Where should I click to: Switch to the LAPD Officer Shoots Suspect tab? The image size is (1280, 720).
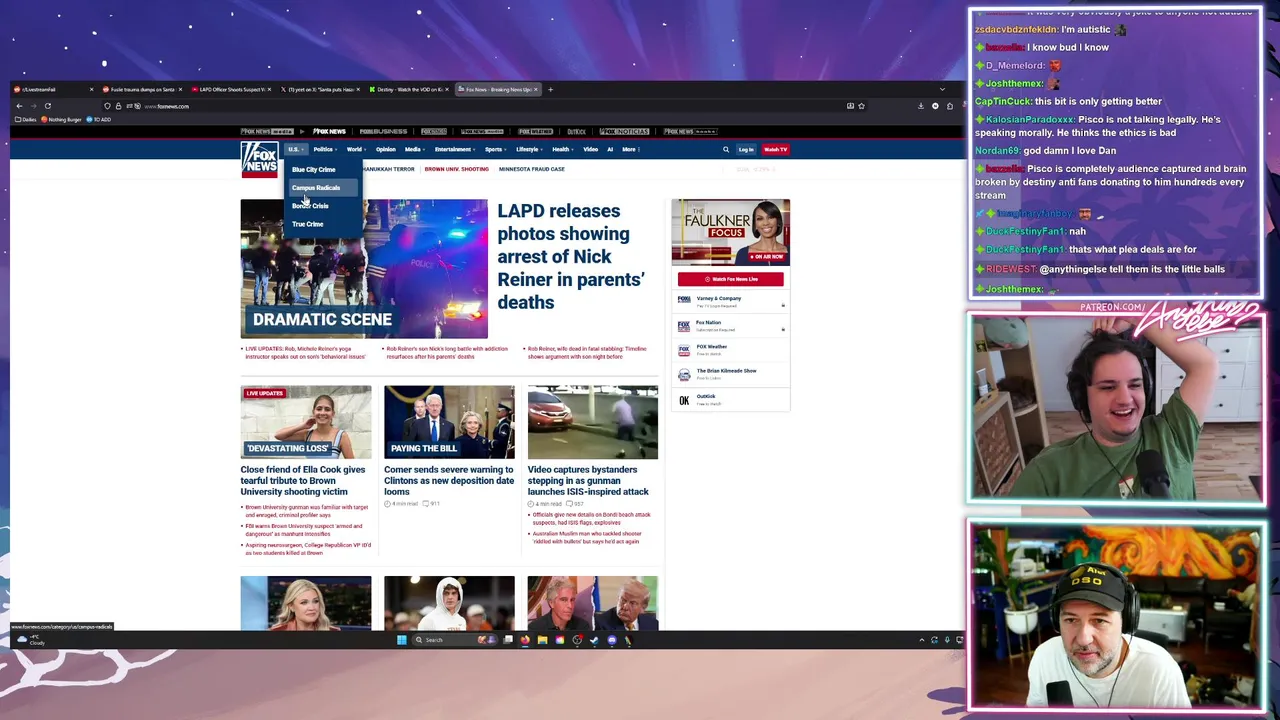pyautogui.click(x=231, y=89)
